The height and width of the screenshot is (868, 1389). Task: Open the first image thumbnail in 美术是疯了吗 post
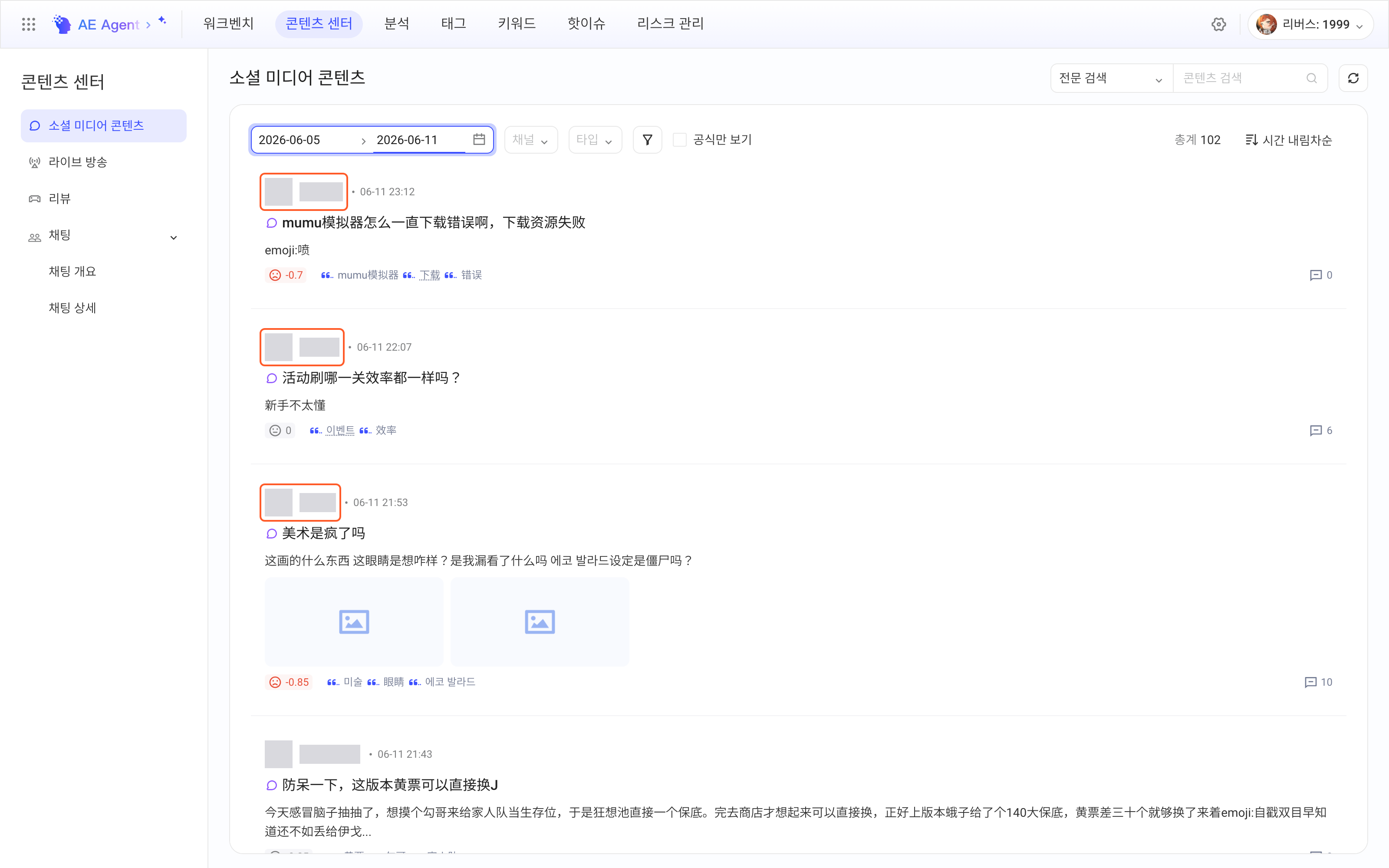(x=354, y=621)
